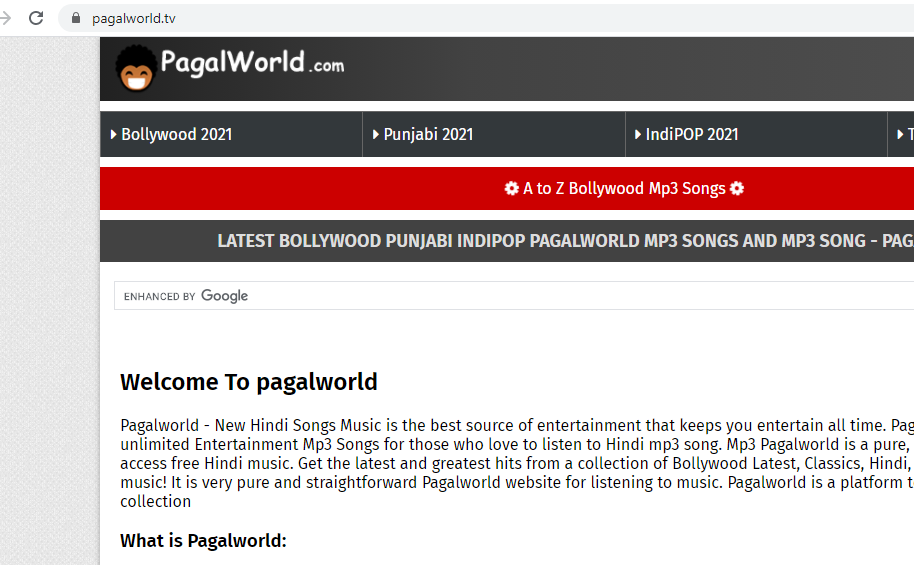
Task: Click the Welcome To pagalworld heading
Action: [249, 382]
